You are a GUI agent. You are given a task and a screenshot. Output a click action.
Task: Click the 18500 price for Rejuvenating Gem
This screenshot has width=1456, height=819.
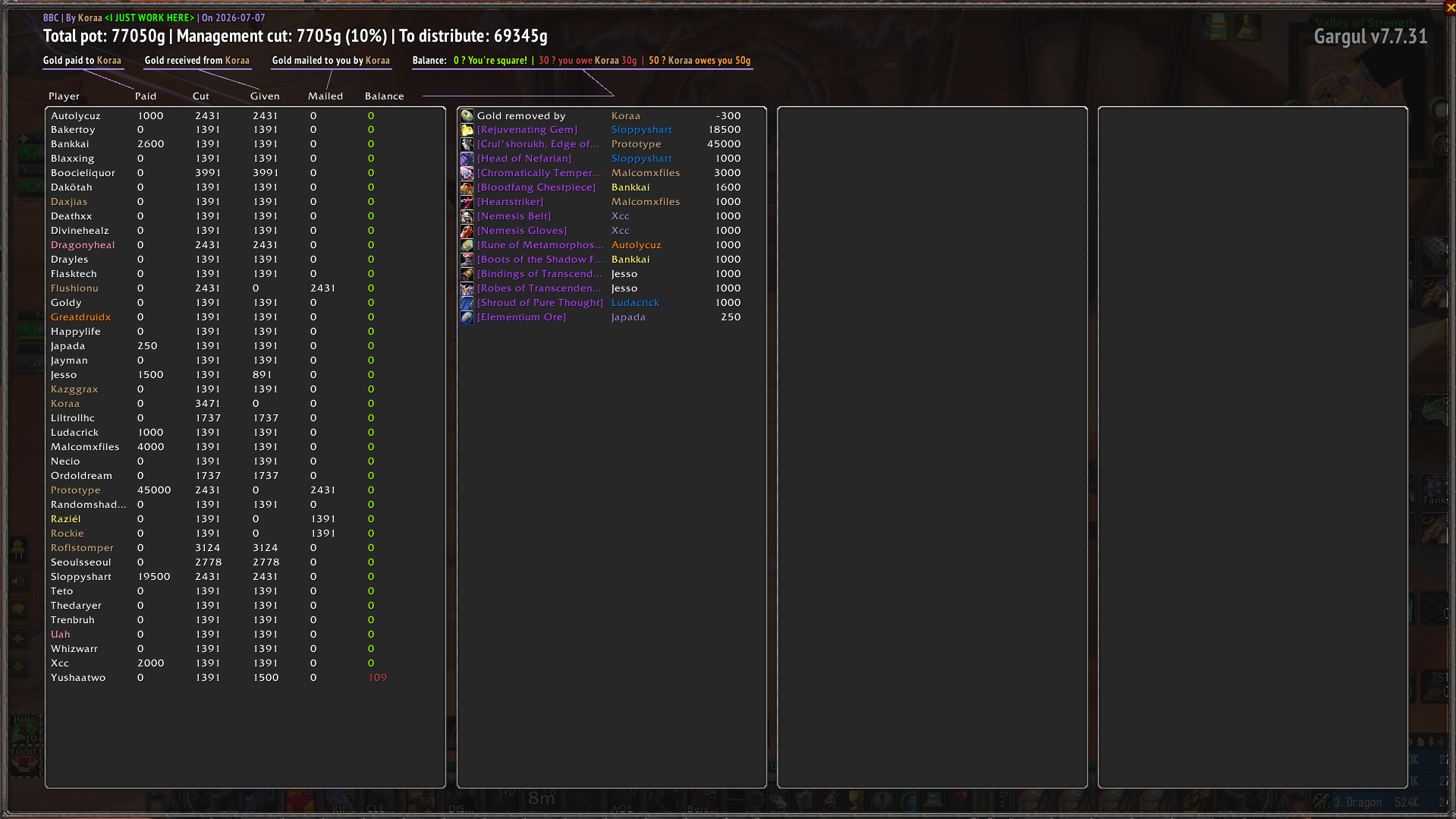pos(725,130)
